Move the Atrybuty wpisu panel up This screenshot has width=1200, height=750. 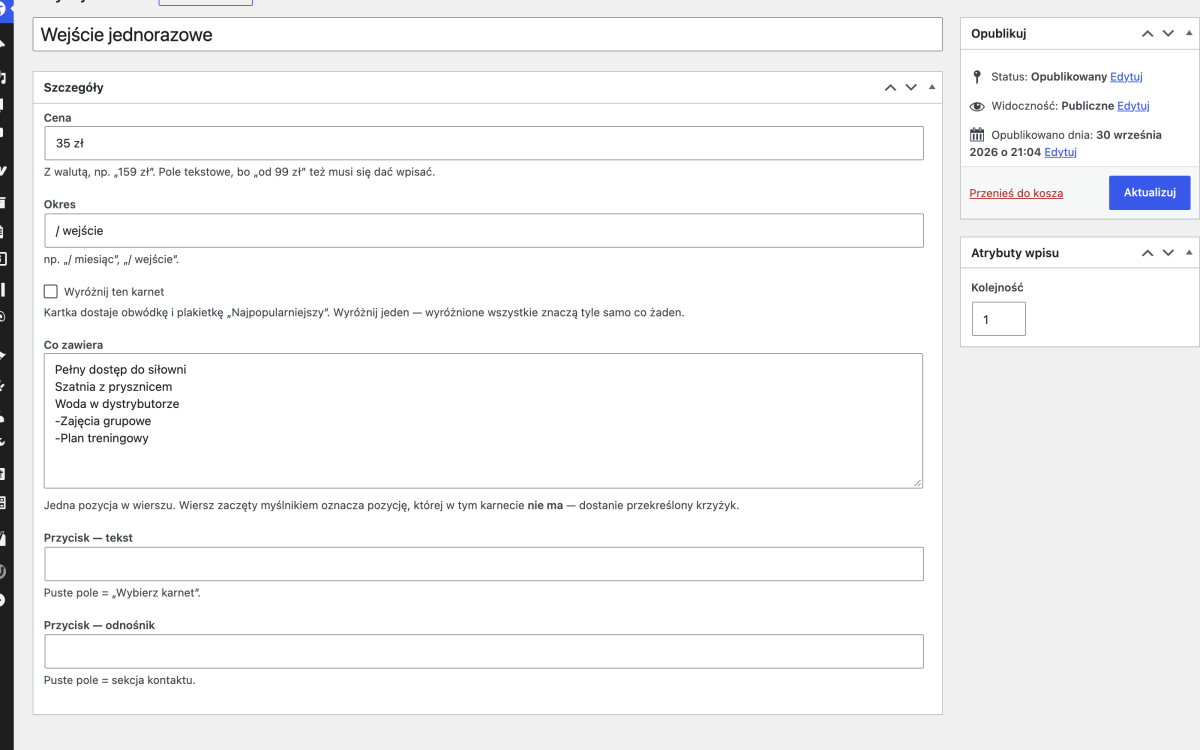tap(1148, 253)
